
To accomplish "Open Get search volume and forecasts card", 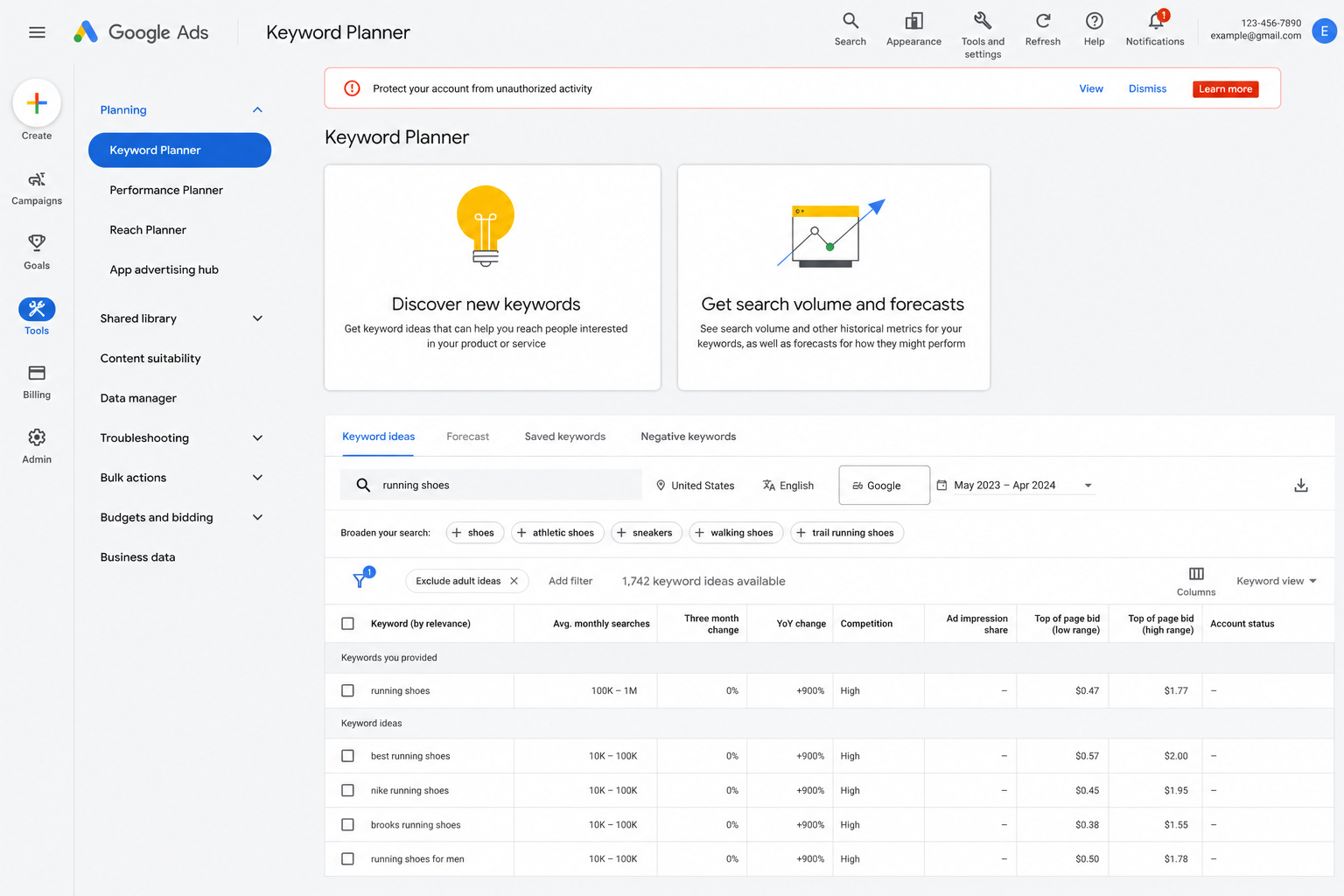I will point(834,277).
